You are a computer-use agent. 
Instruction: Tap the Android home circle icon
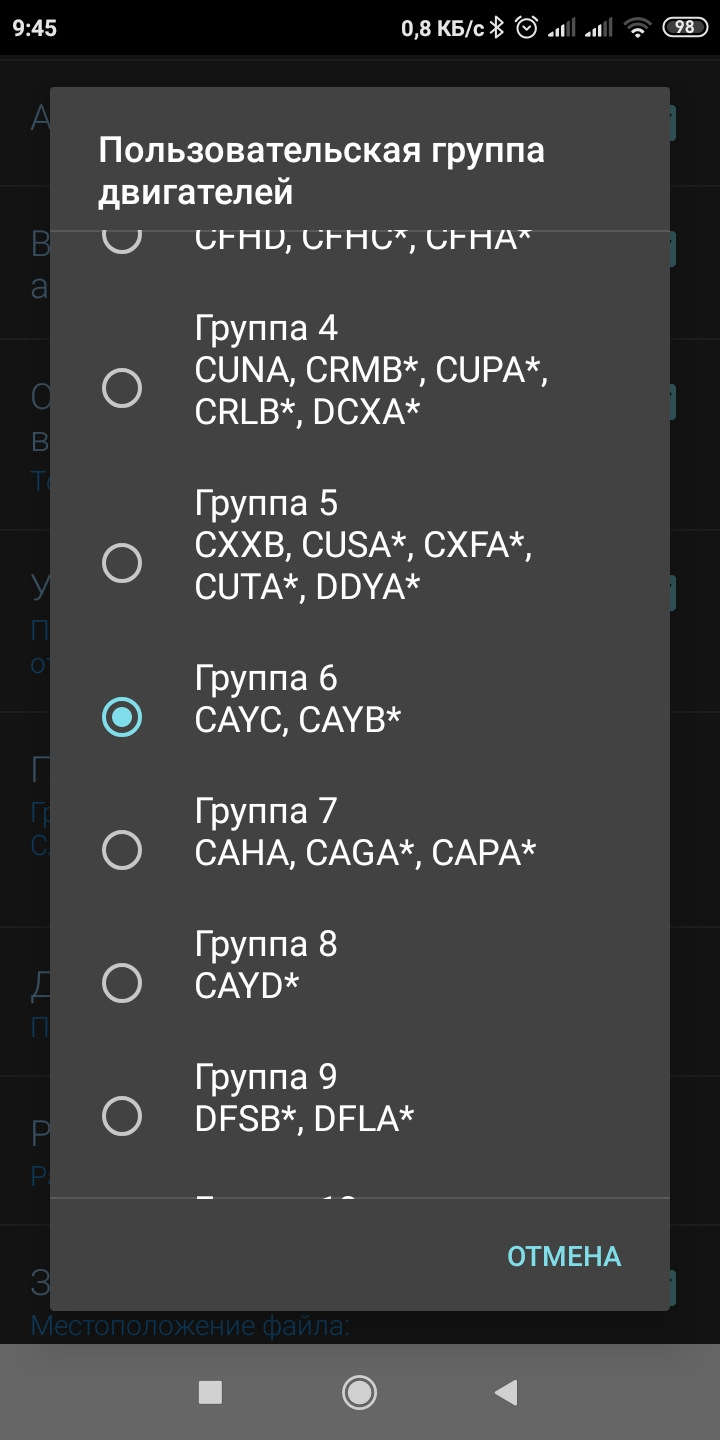[x=359, y=1392]
